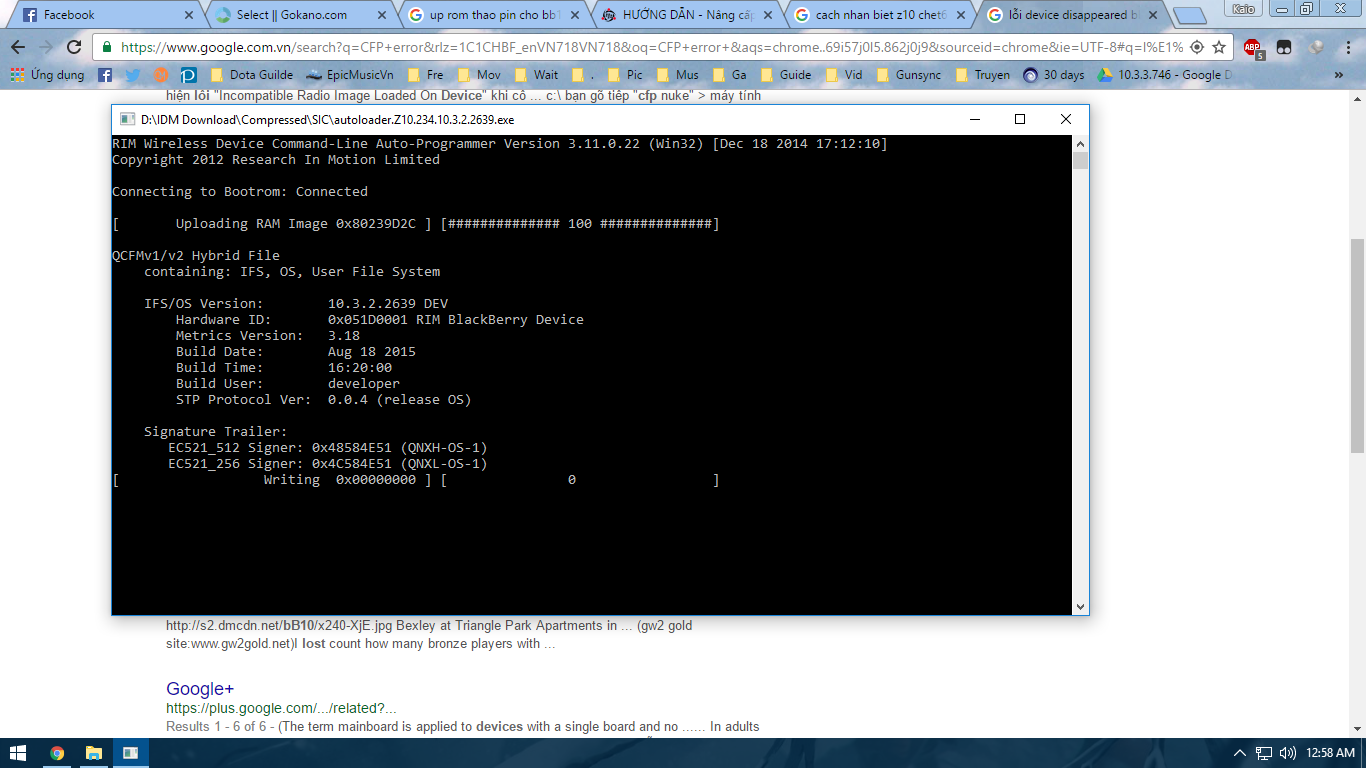Go back using Chrome's back arrow

(x=18, y=47)
